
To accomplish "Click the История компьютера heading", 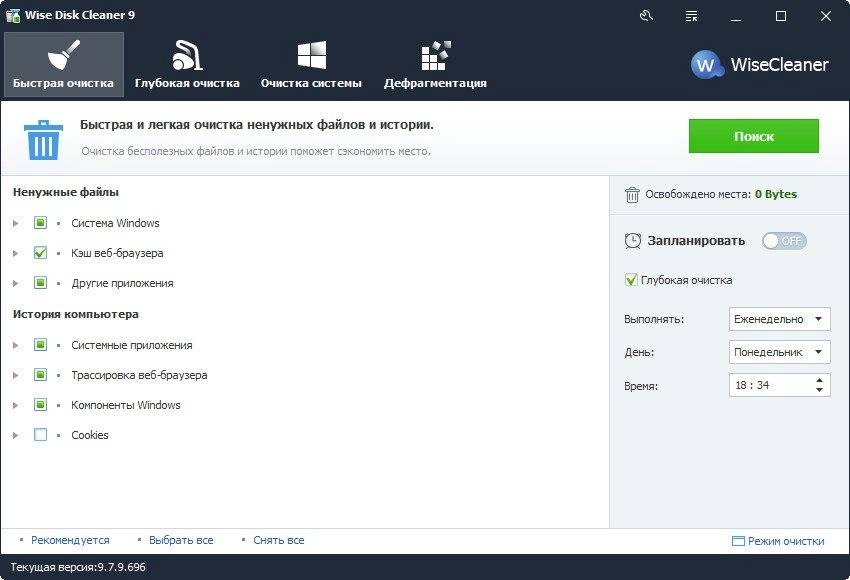I will coord(75,314).
